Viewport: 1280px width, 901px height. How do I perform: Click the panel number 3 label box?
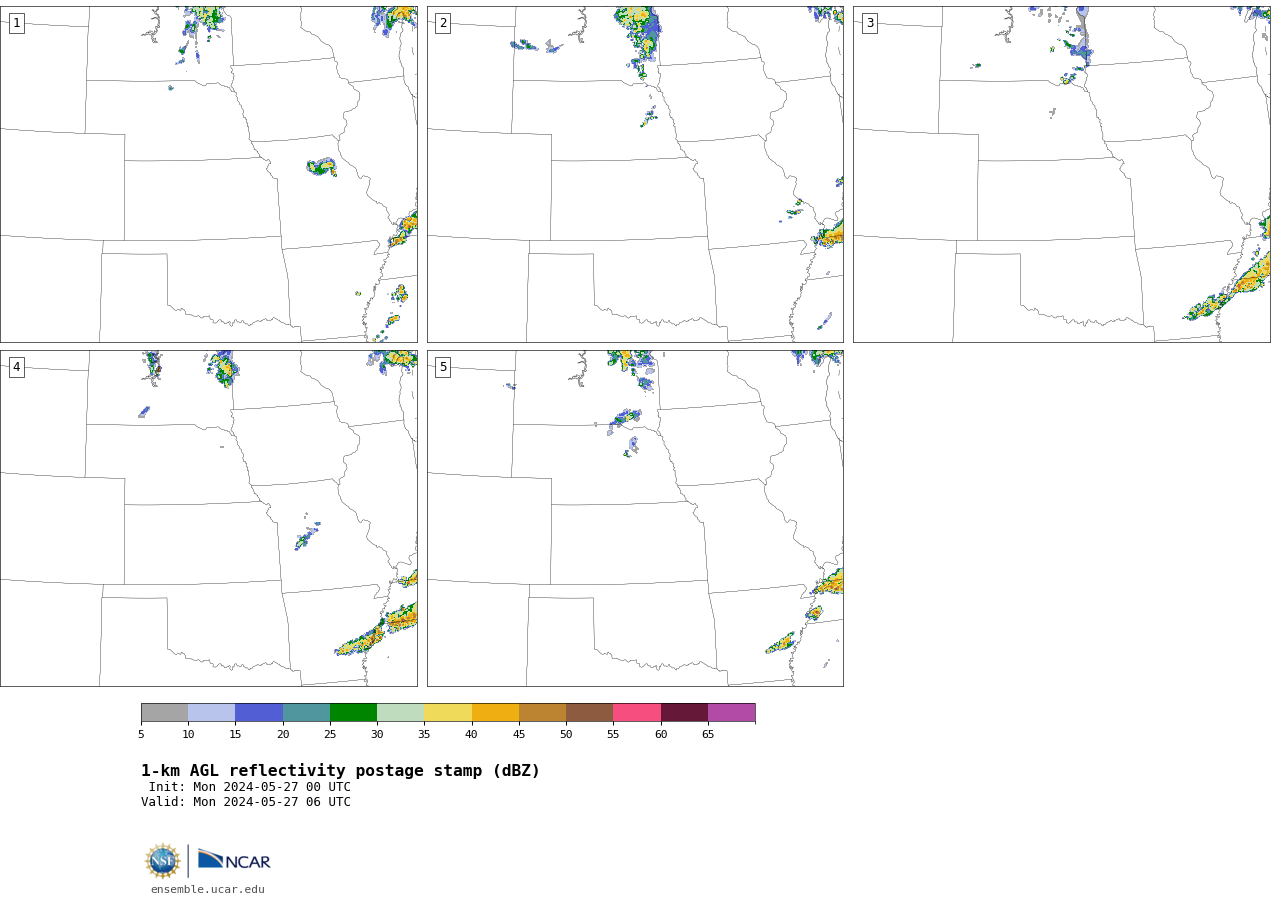coord(869,23)
